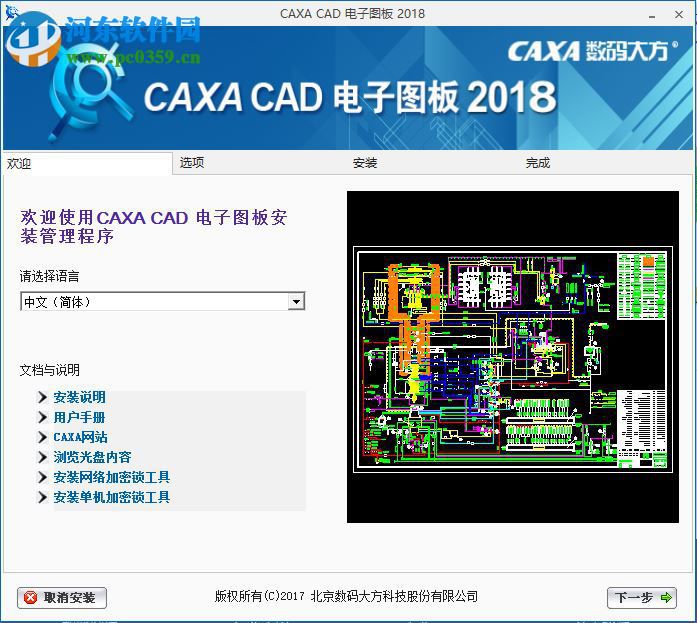The image size is (697, 623).
Task: Click the 取消安装 button
Action: click(62, 598)
